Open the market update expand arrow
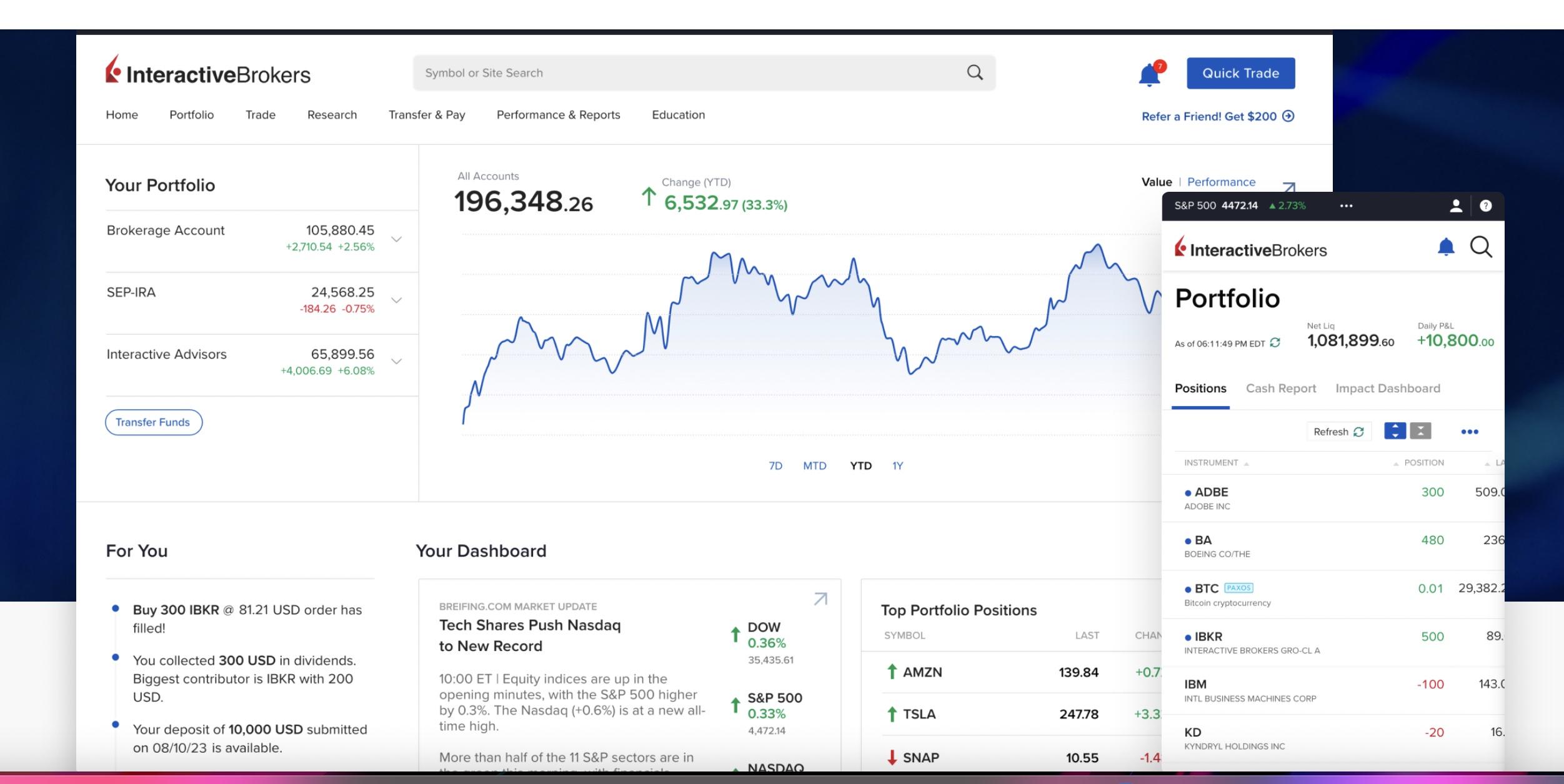1564x784 pixels. 820,598
